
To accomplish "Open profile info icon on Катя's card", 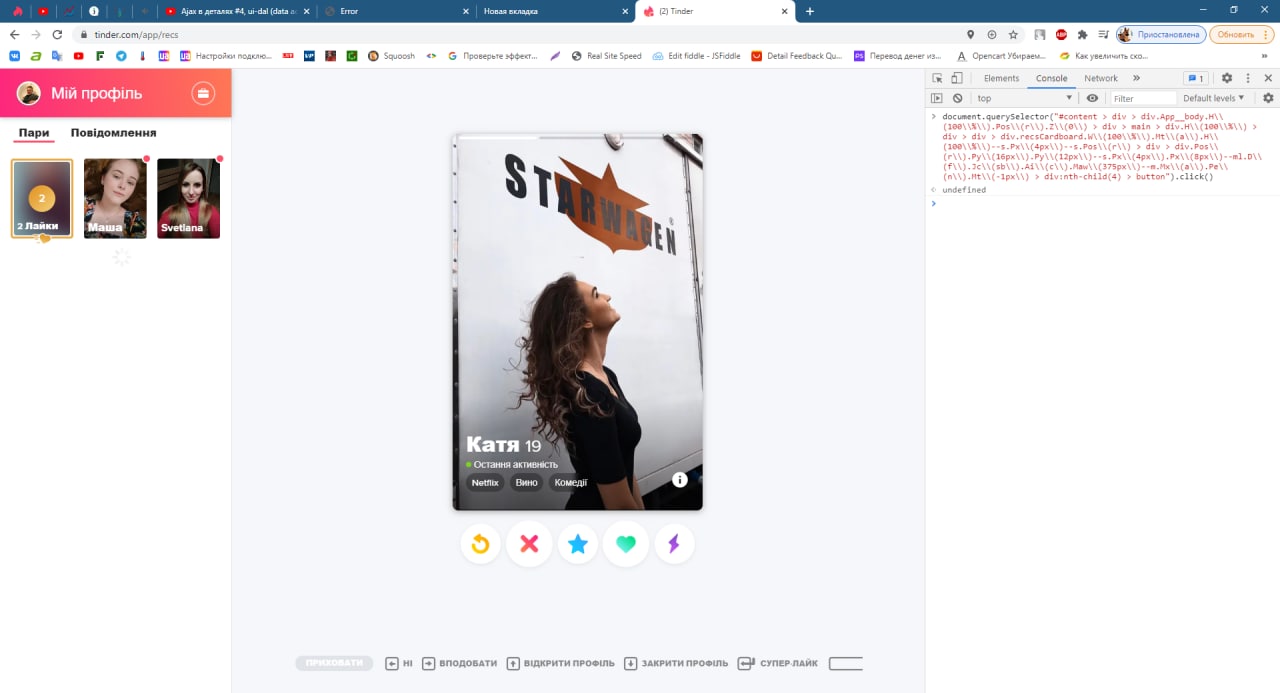I will click(680, 479).
